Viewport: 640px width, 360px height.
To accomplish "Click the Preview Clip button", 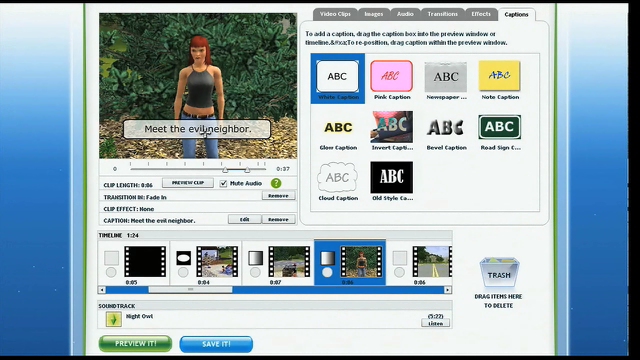I will click(x=188, y=183).
